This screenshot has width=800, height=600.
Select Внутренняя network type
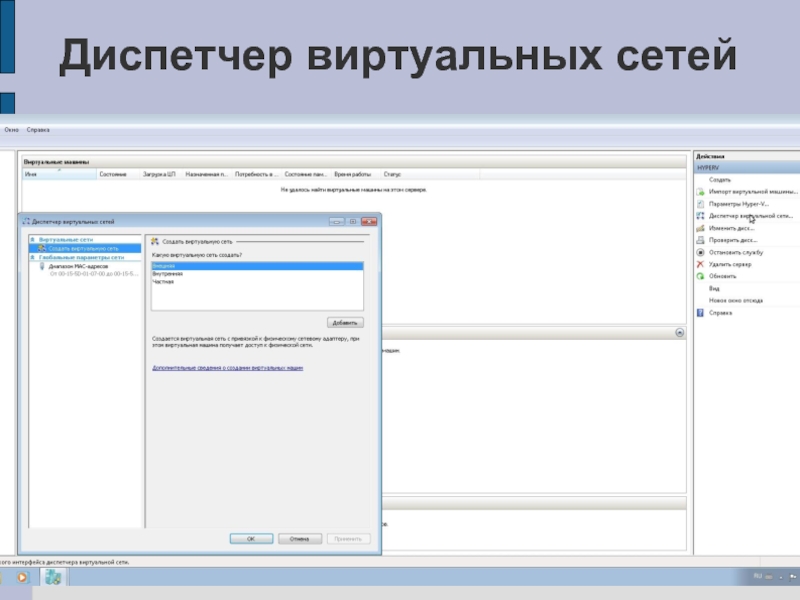257,274
